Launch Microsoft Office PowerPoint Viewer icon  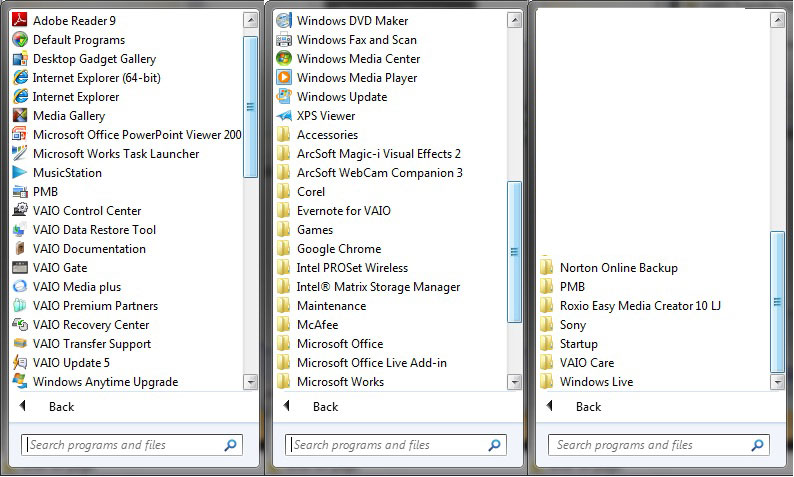point(20,135)
